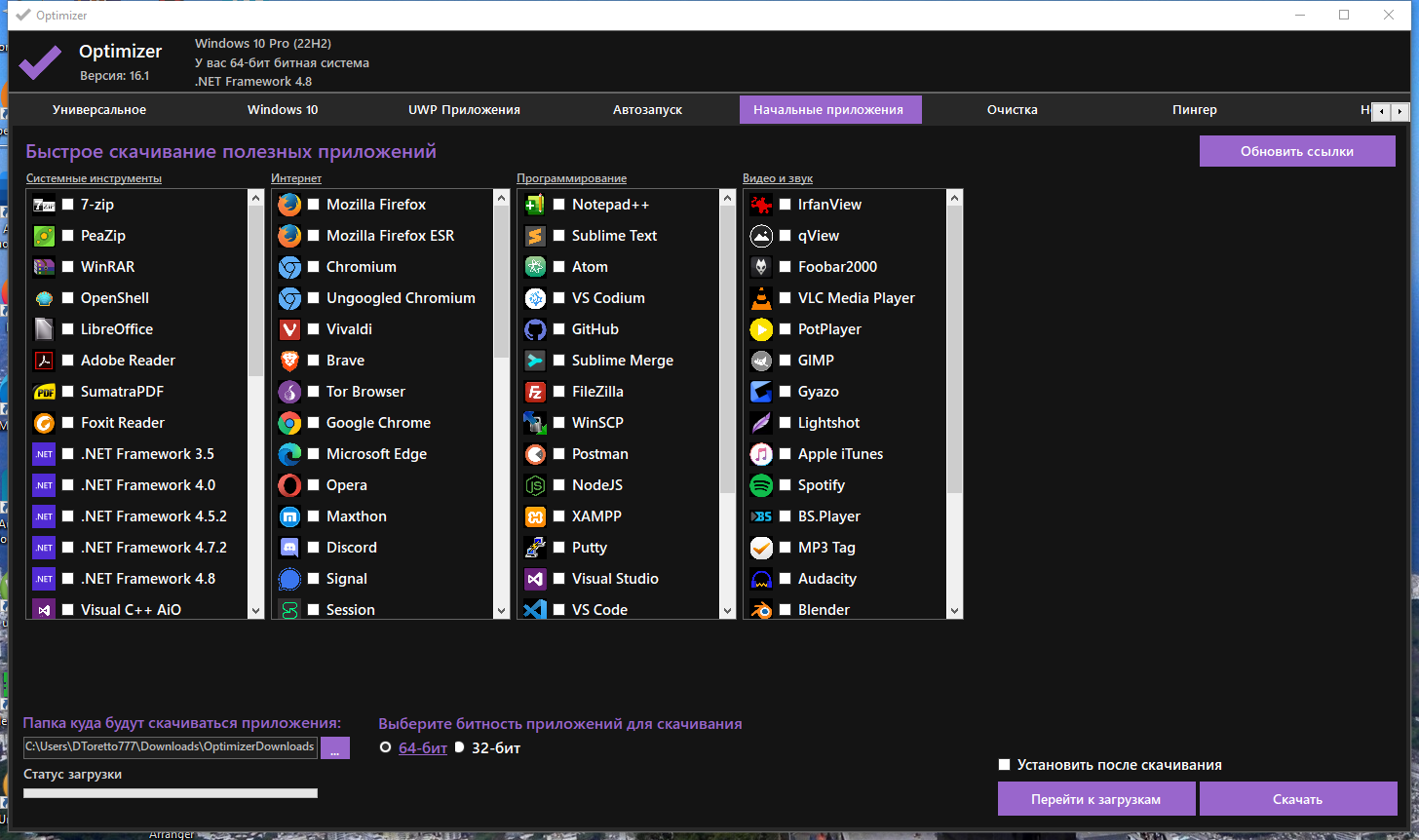The height and width of the screenshot is (840, 1419).
Task: Click the Sublime Text icon
Action: pyautogui.click(x=535, y=236)
